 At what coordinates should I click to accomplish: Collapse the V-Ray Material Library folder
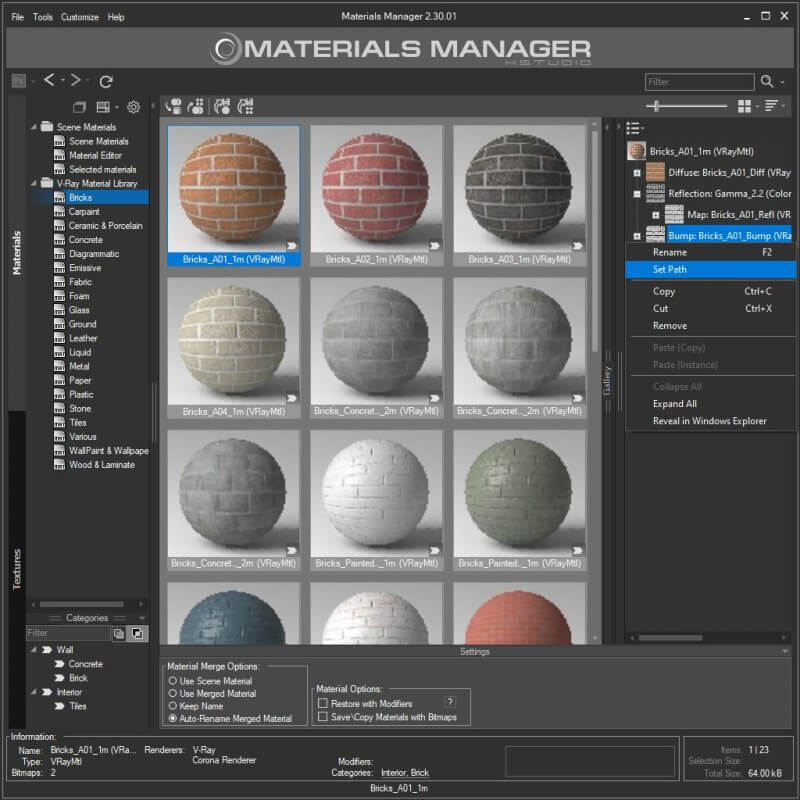click(x=35, y=183)
